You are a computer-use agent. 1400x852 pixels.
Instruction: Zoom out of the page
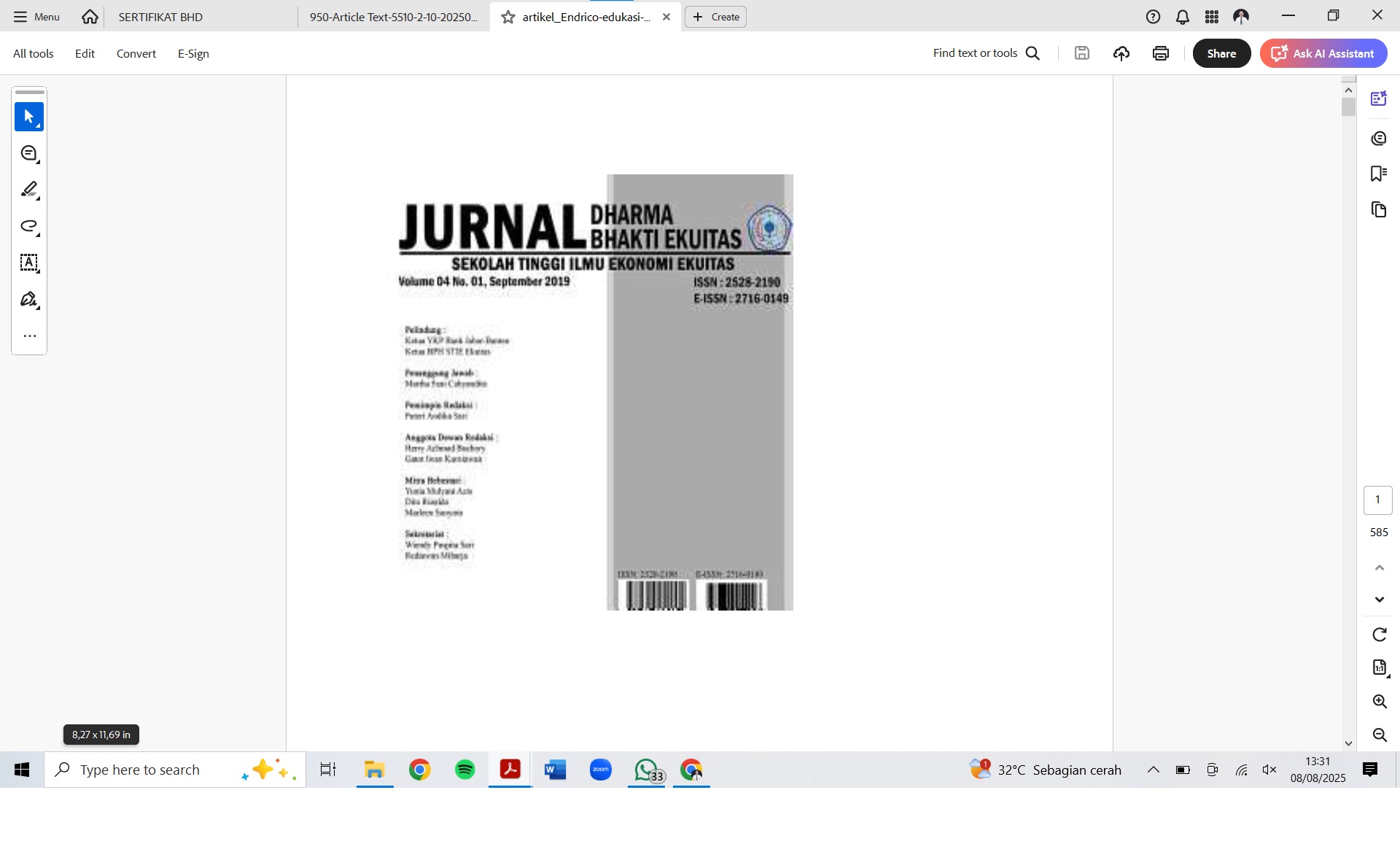click(1380, 735)
